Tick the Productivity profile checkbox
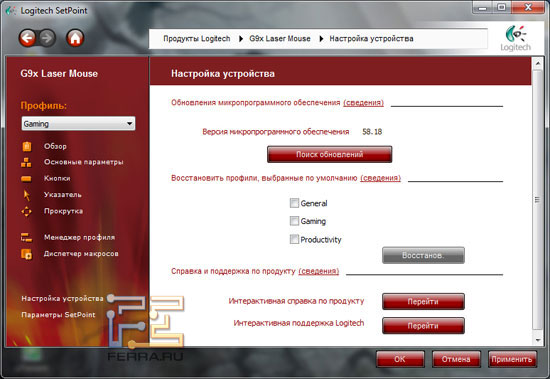Image resolution: width=550 pixels, height=379 pixels. pyautogui.click(x=294, y=239)
